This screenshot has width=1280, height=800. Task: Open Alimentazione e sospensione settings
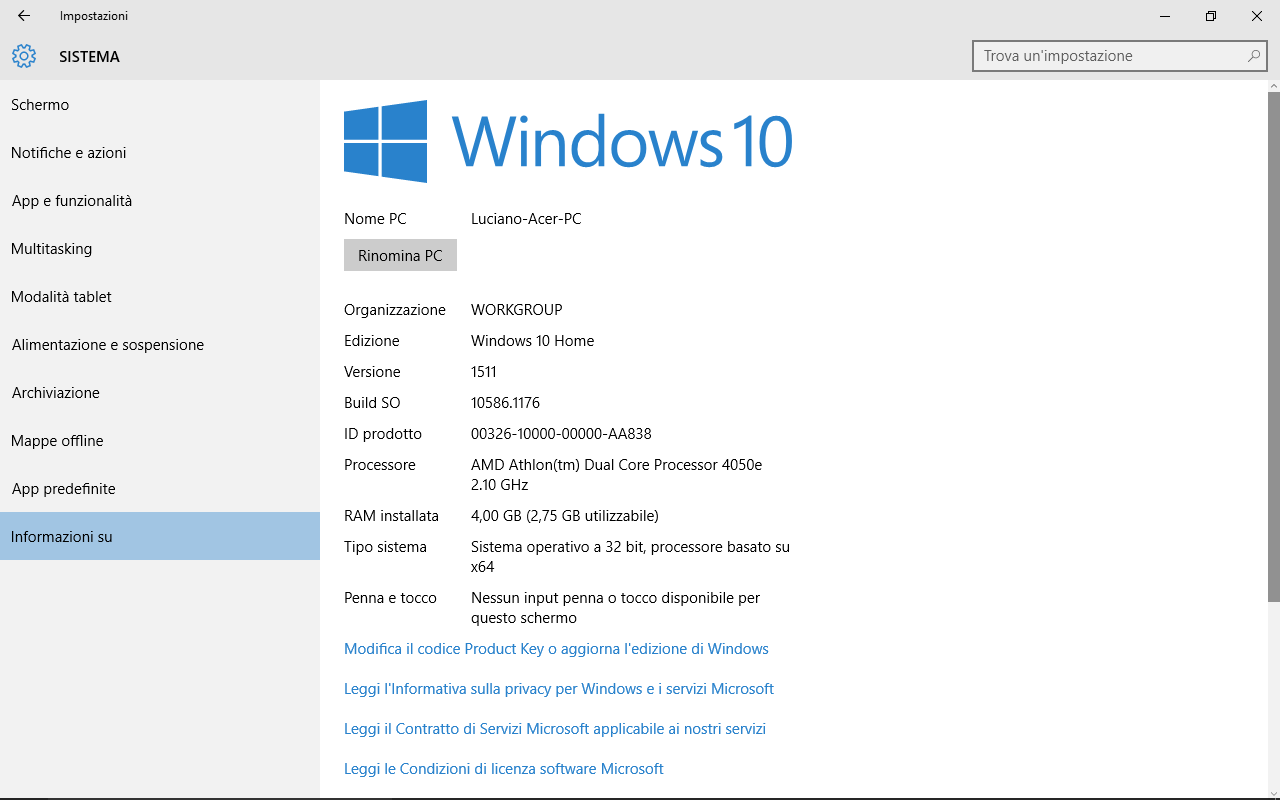point(108,345)
